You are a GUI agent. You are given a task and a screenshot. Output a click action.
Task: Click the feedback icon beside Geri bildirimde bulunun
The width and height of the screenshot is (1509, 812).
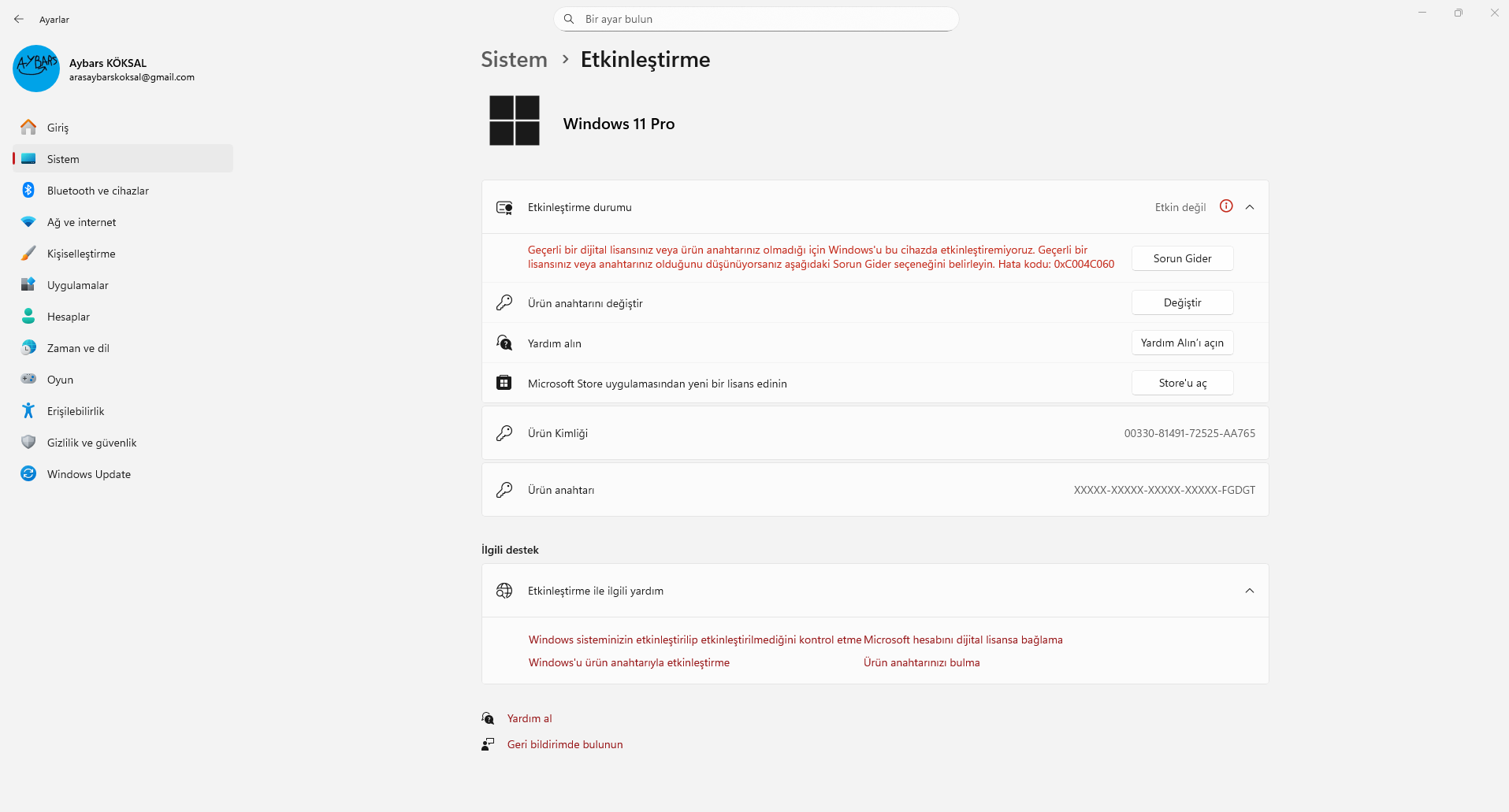click(x=489, y=744)
